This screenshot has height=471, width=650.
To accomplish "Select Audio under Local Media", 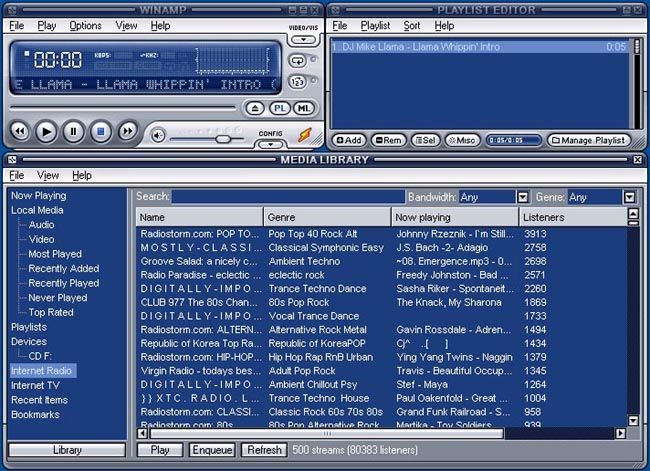I will click(41, 225).
